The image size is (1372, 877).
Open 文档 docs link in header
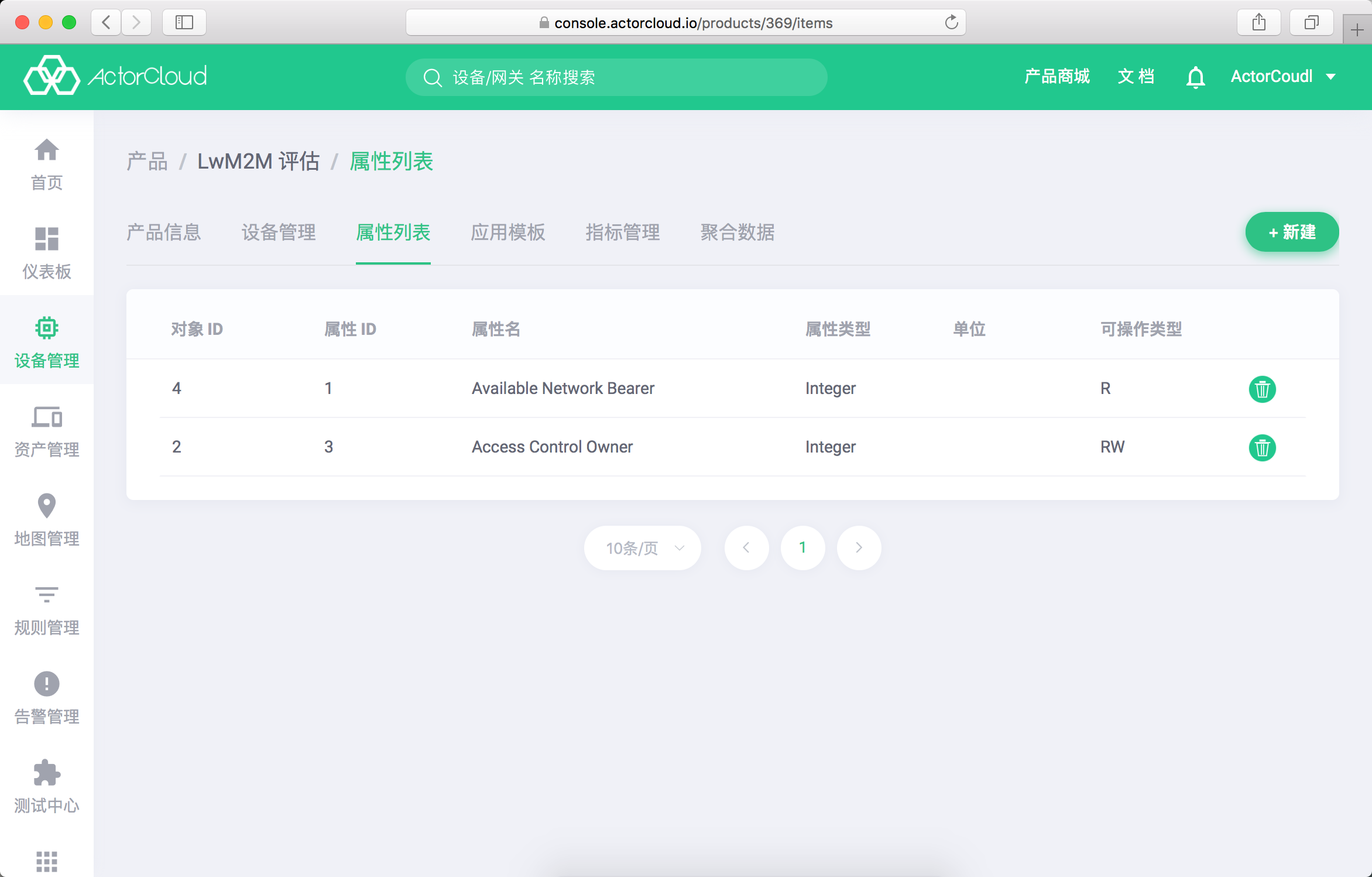(1136, 77)
